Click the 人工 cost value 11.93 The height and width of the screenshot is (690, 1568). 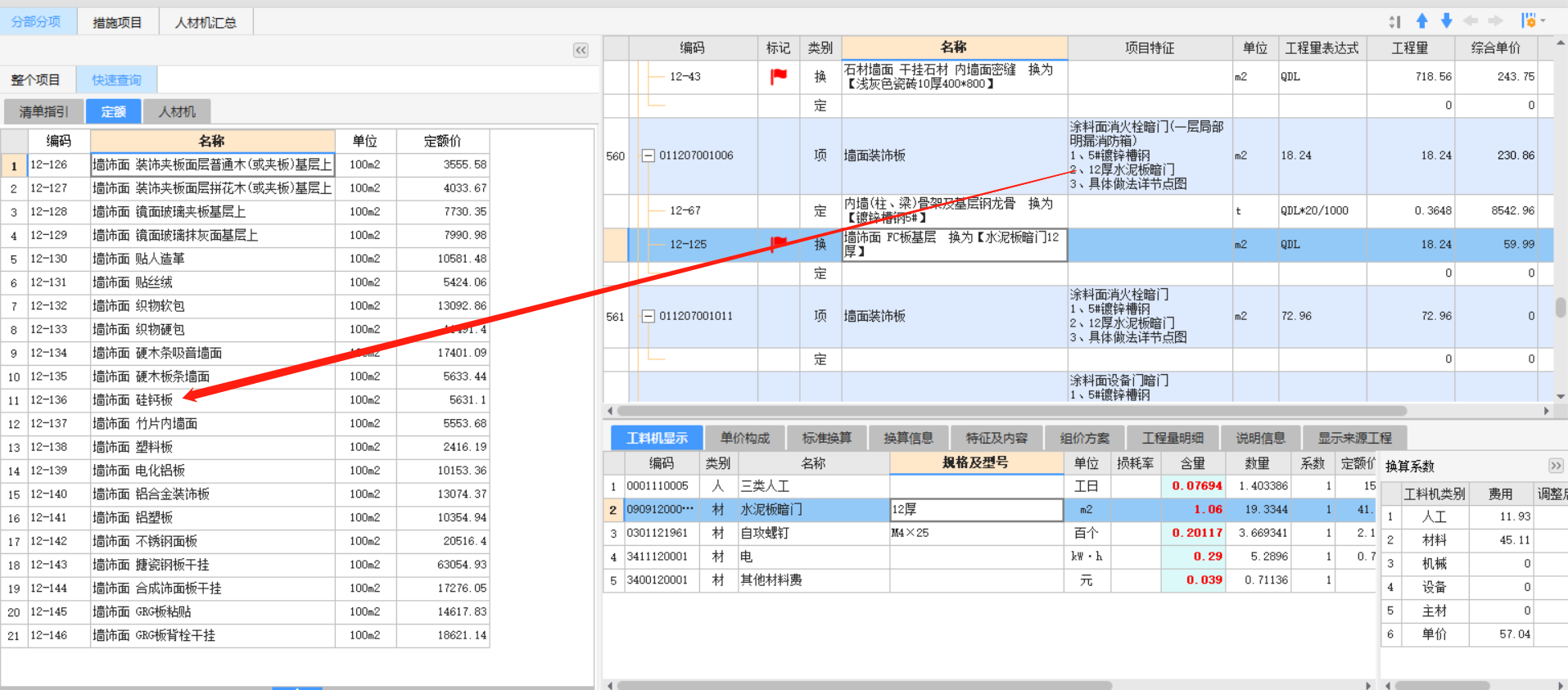1502,516
